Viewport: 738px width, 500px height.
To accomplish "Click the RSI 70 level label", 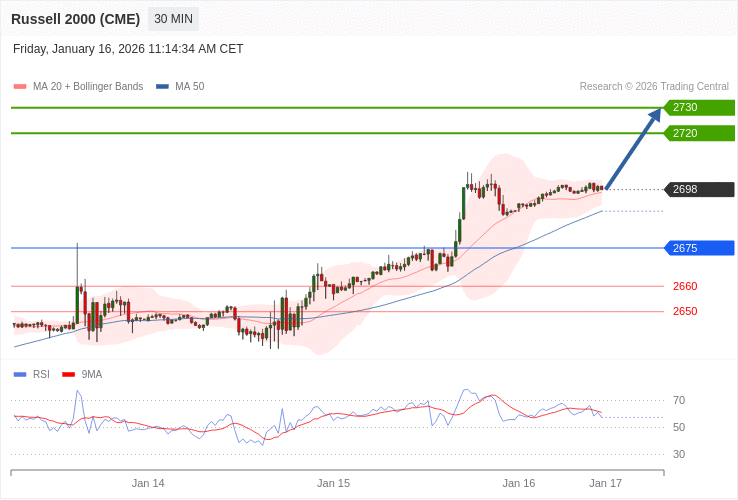I will pyautogui.click(x=679, y=400).
